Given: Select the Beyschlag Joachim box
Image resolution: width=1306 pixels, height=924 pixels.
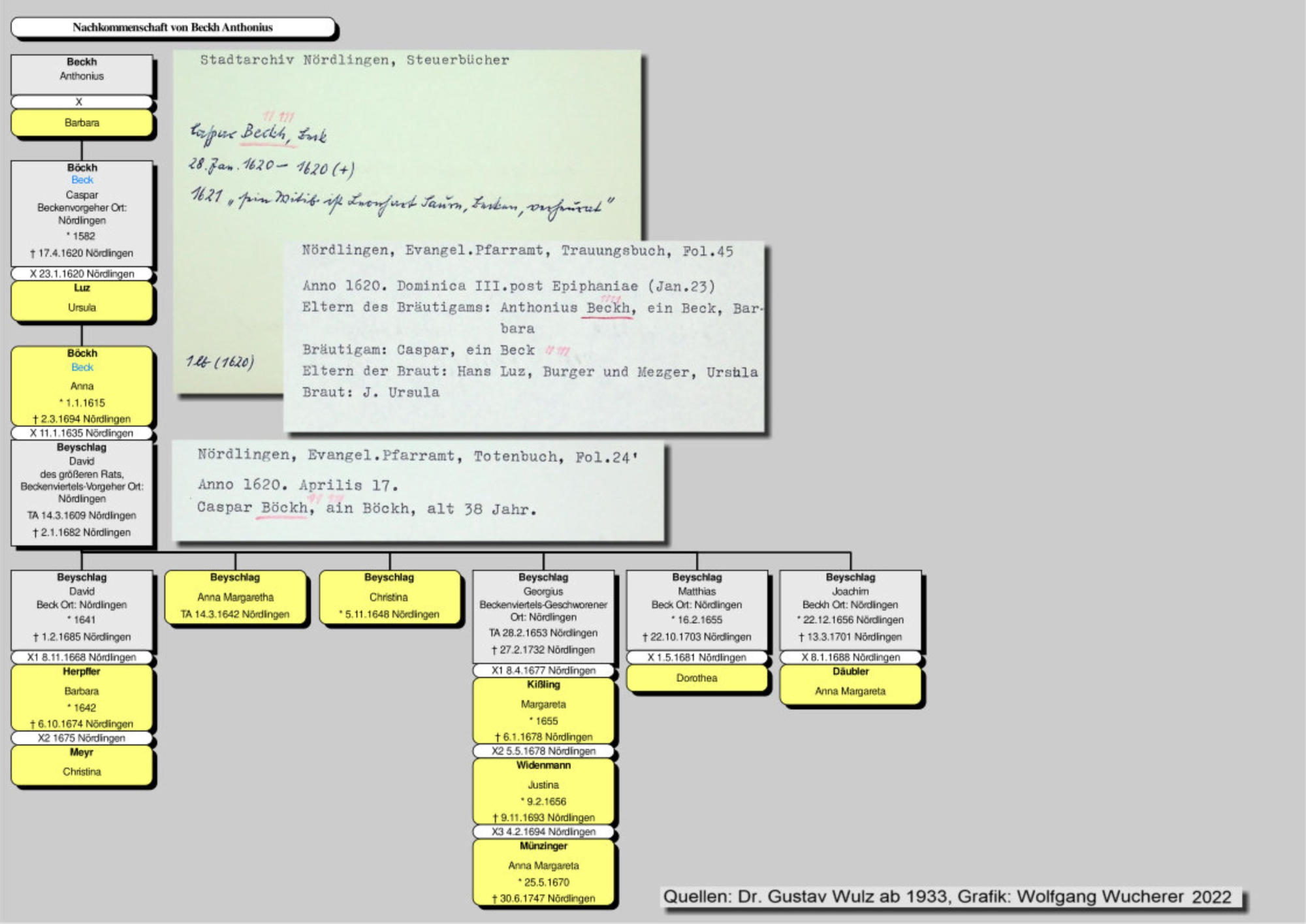Looking at the screenshot, I should (850, 609).
